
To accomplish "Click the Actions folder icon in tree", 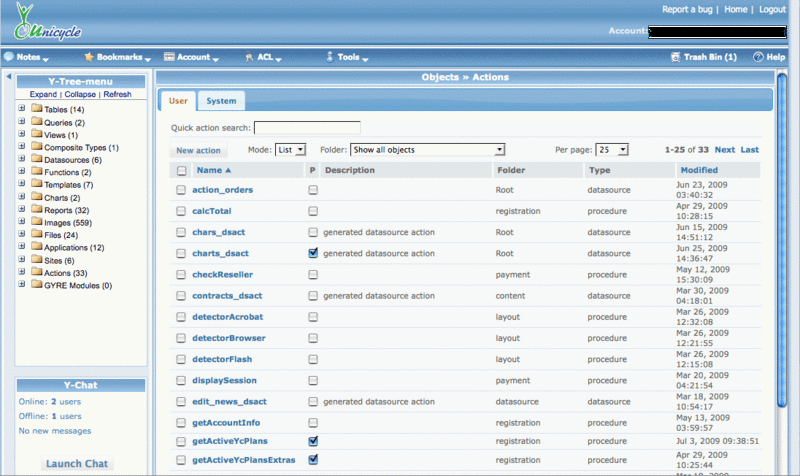I will pos(36,273).
